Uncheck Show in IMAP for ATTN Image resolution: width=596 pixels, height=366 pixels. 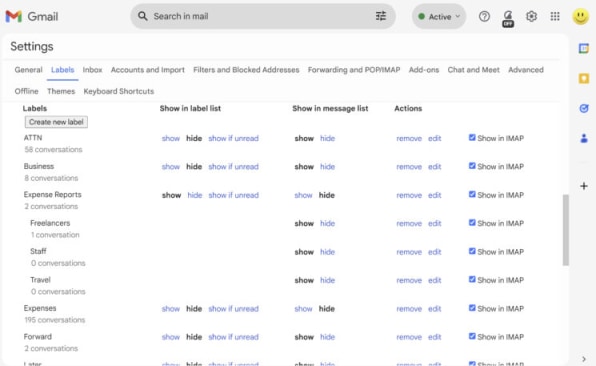(472, 138)
